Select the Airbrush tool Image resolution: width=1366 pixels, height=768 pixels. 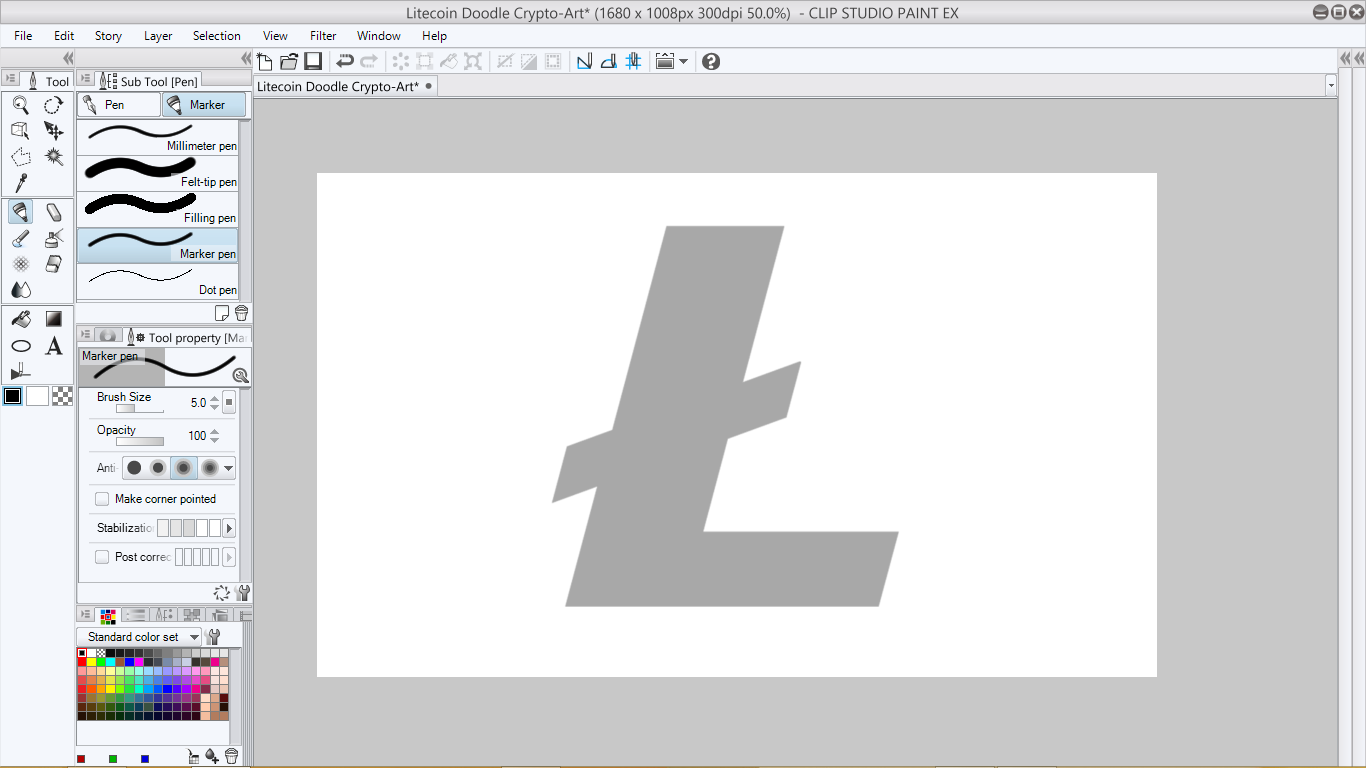[x=54, y=238]
